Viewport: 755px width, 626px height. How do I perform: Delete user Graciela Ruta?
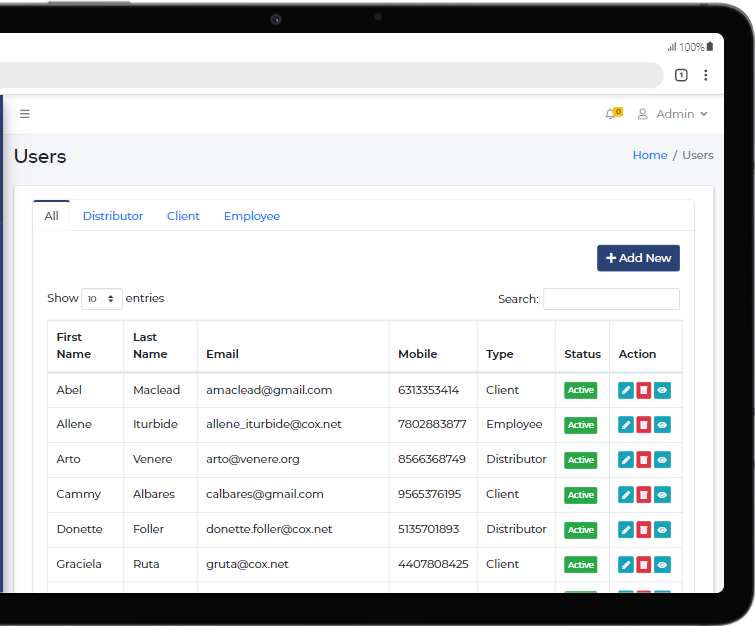pos(644,565)
